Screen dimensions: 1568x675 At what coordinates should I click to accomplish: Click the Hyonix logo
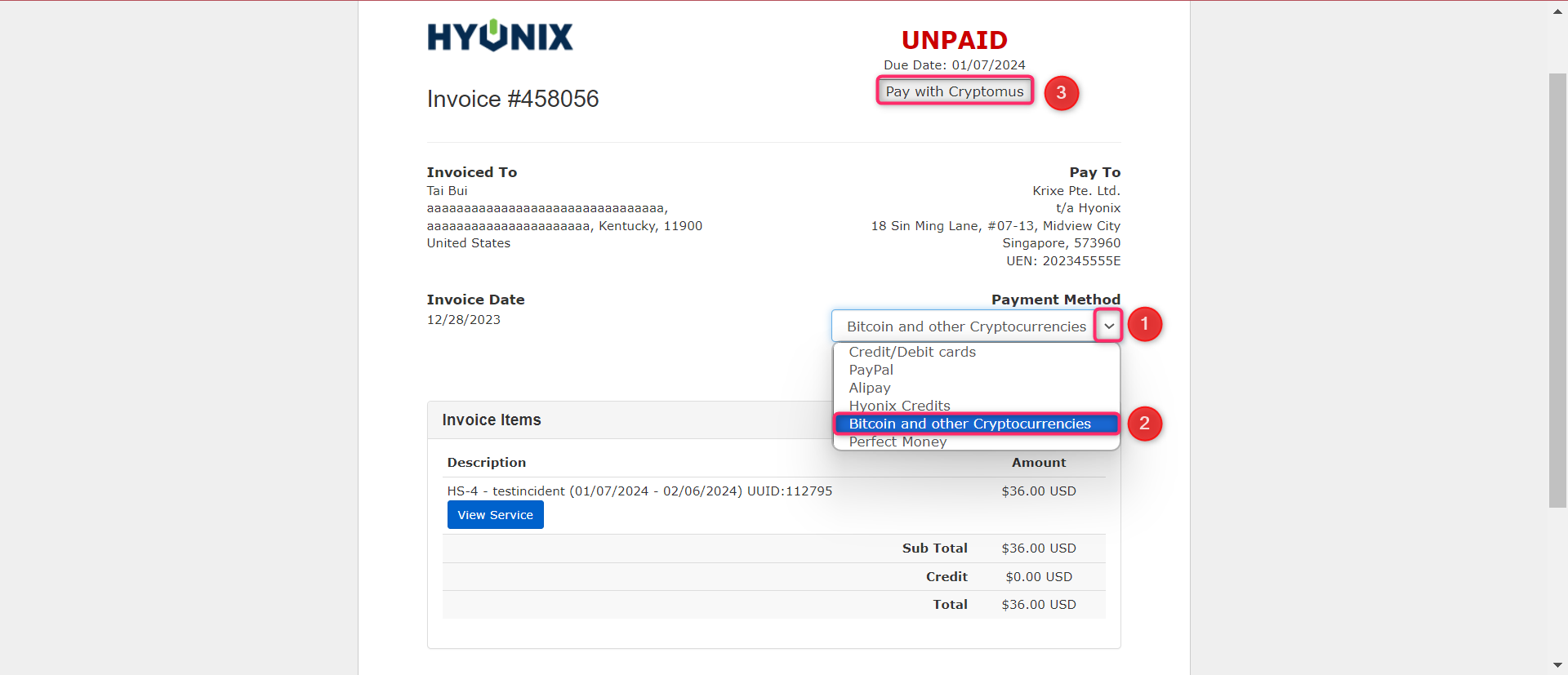(x=500, y=36)
